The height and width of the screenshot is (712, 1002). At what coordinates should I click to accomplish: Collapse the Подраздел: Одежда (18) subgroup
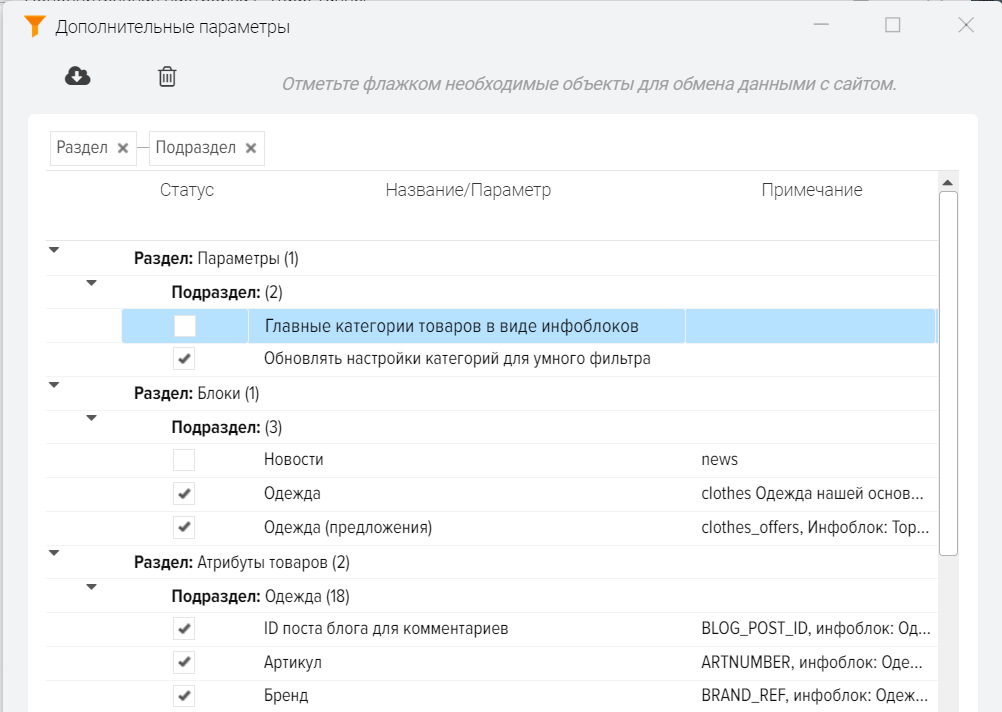pos(92,588)
